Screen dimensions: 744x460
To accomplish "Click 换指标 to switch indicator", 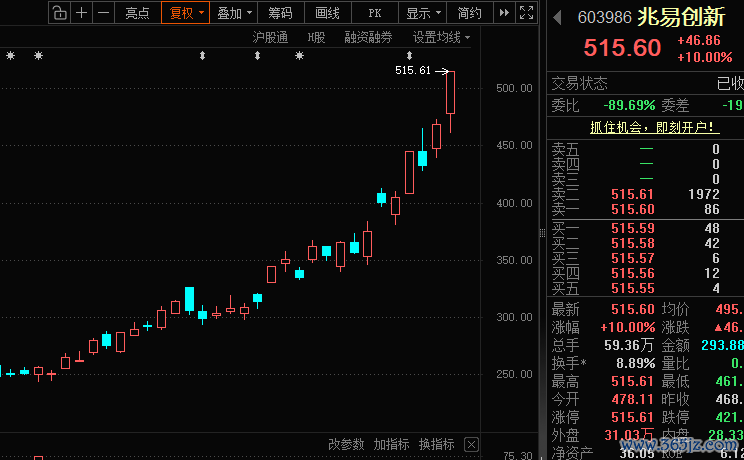I will click(x=437, y=444).
